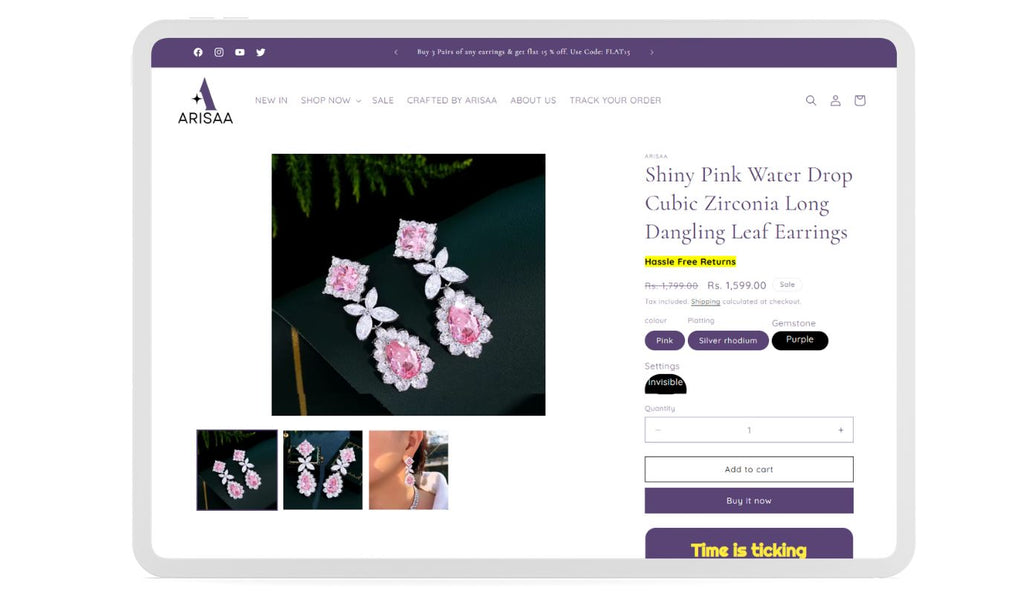Viewport: 1024px width, 603px height.
Task: Open the Instagram social icon
Action: (x=219, y=52)
